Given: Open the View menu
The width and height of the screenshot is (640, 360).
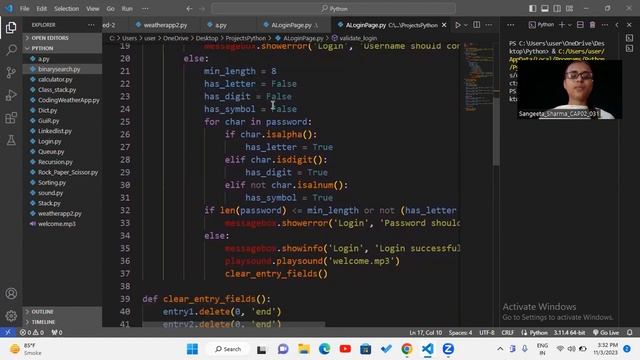Looking at the screenshot, I should click(93, 8).
